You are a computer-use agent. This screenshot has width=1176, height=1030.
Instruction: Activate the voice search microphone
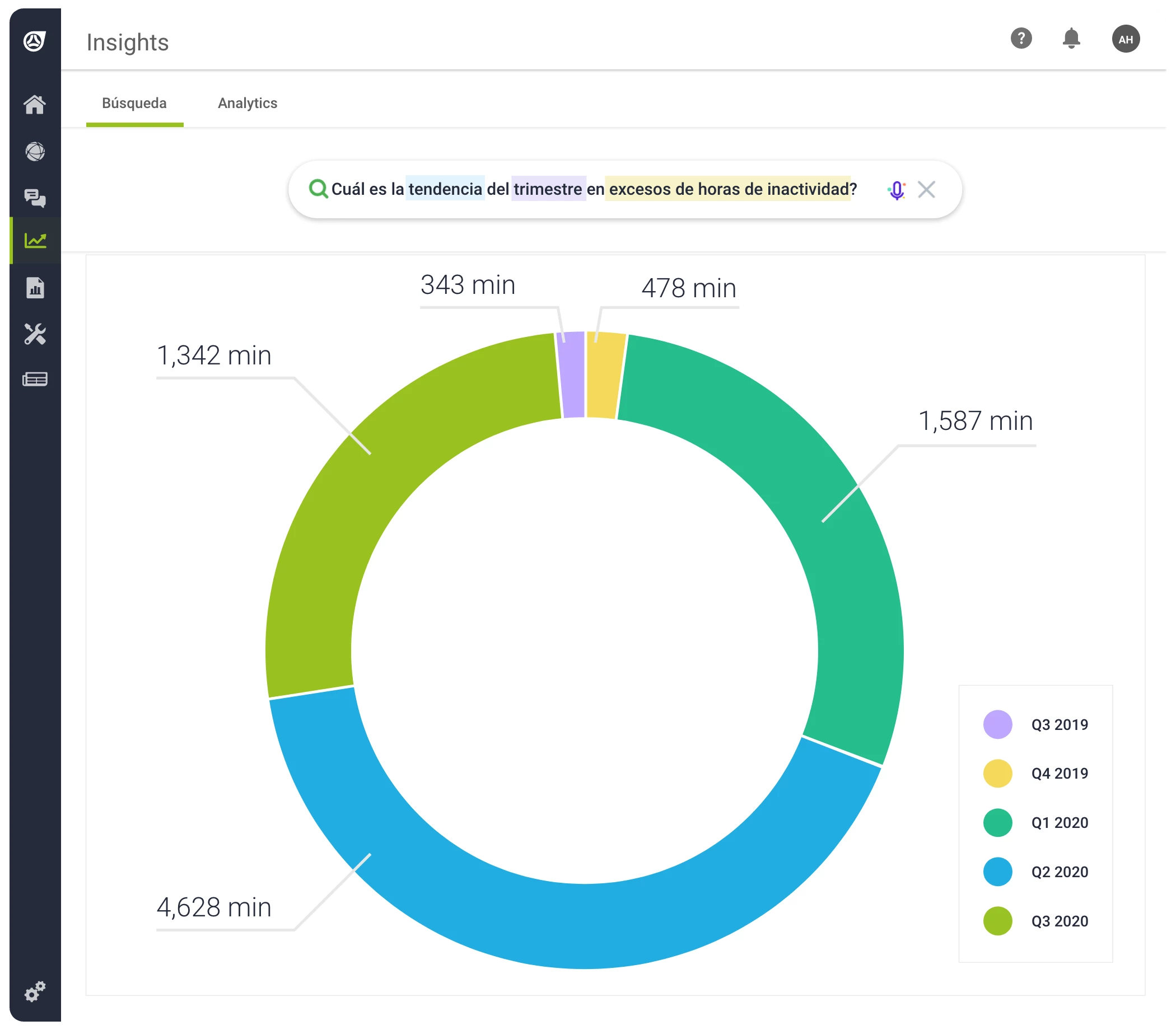click(x=897, y=190)
